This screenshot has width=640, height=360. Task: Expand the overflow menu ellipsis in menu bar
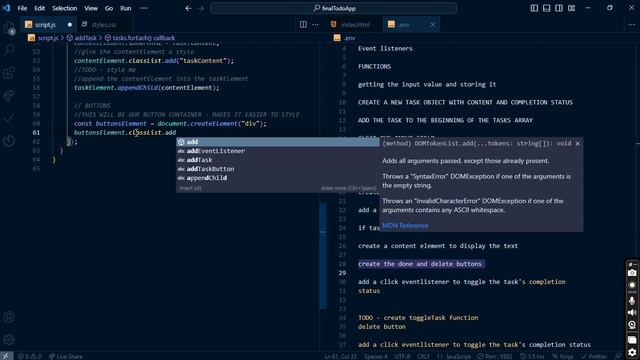pos(144,8)
